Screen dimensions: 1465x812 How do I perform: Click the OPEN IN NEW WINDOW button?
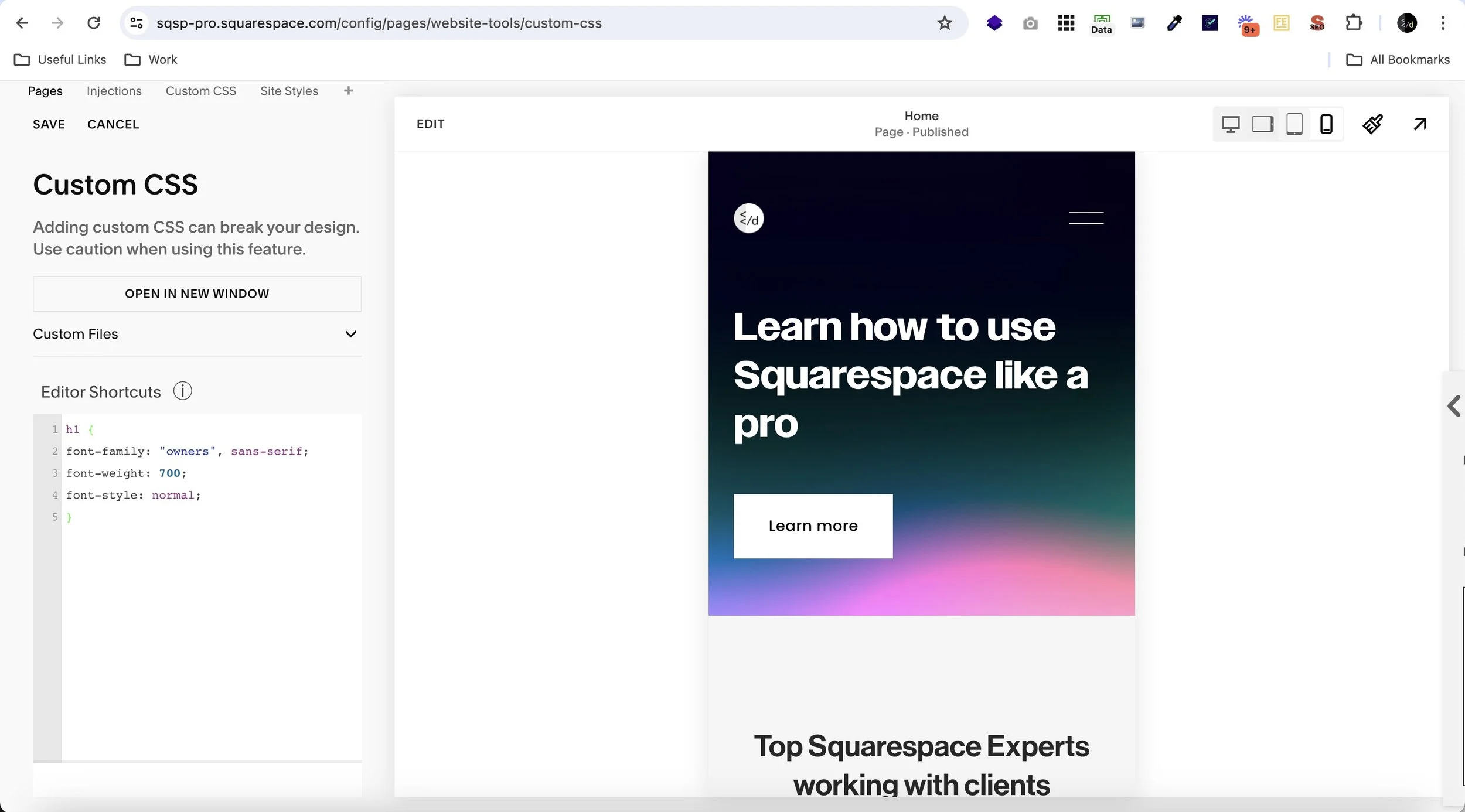coord(197,293)
